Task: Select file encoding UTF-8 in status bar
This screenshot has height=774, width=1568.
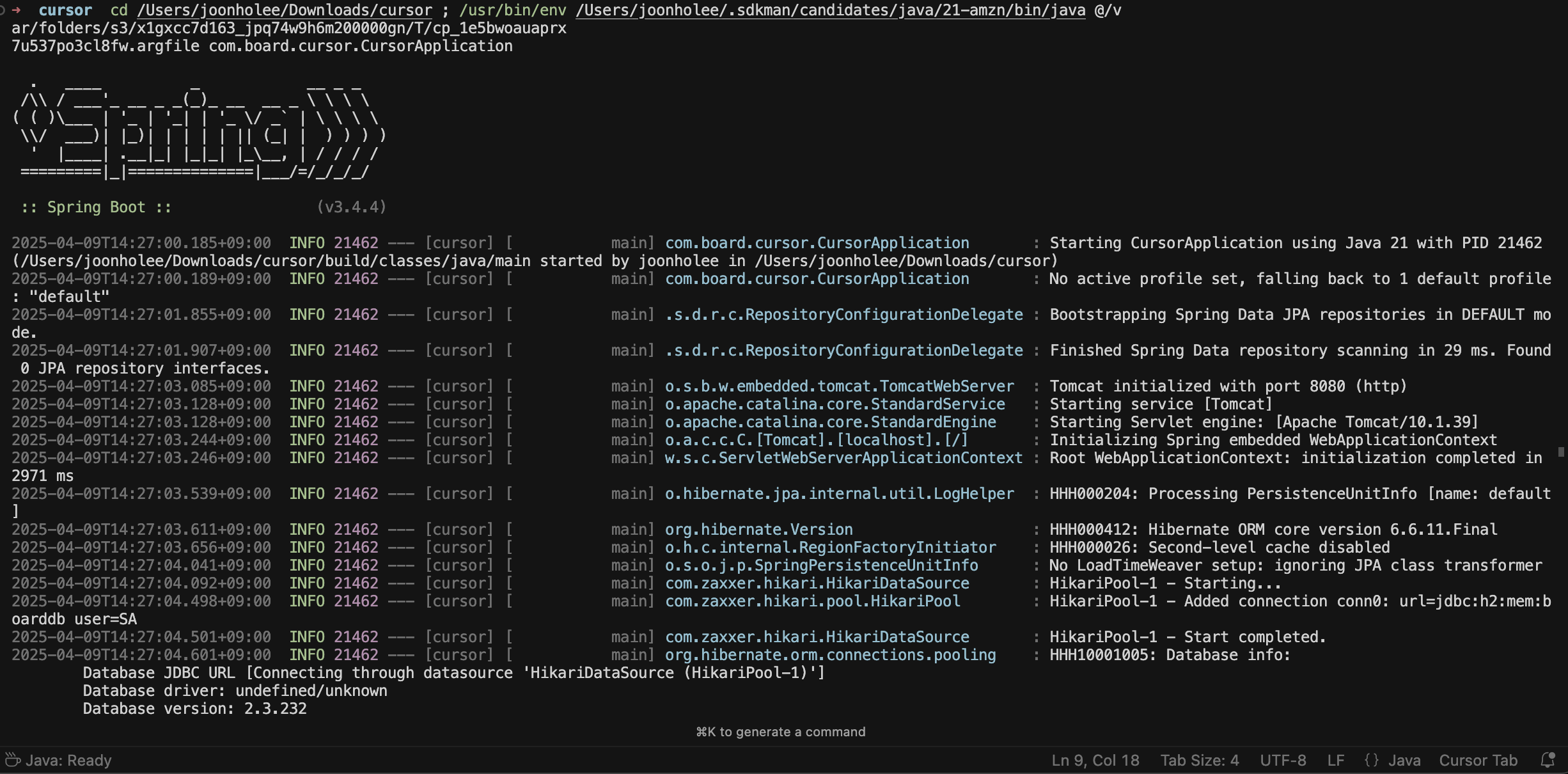Action: (1283, 760)
